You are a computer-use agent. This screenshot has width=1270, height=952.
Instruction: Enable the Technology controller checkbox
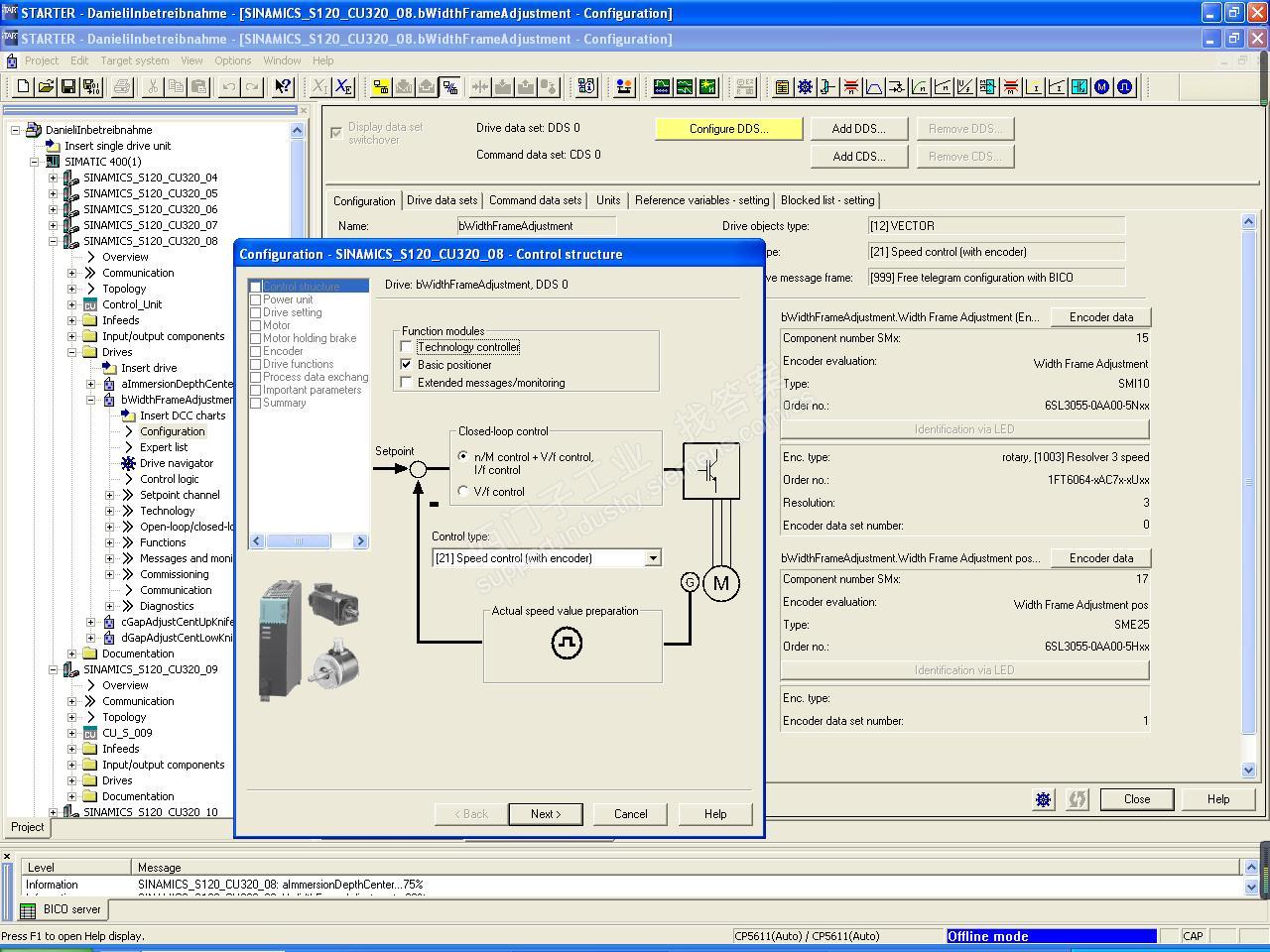pyautogui.click(x=406, y=347)
